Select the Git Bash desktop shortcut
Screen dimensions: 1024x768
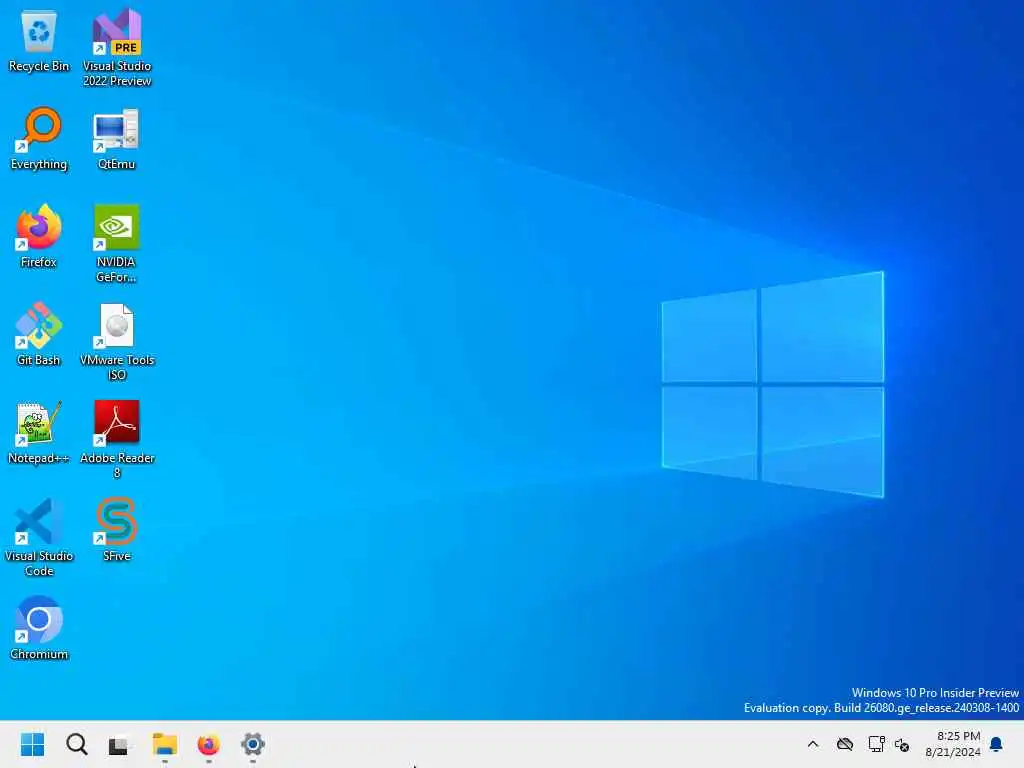pyautogui.click(x=39, y=334)
